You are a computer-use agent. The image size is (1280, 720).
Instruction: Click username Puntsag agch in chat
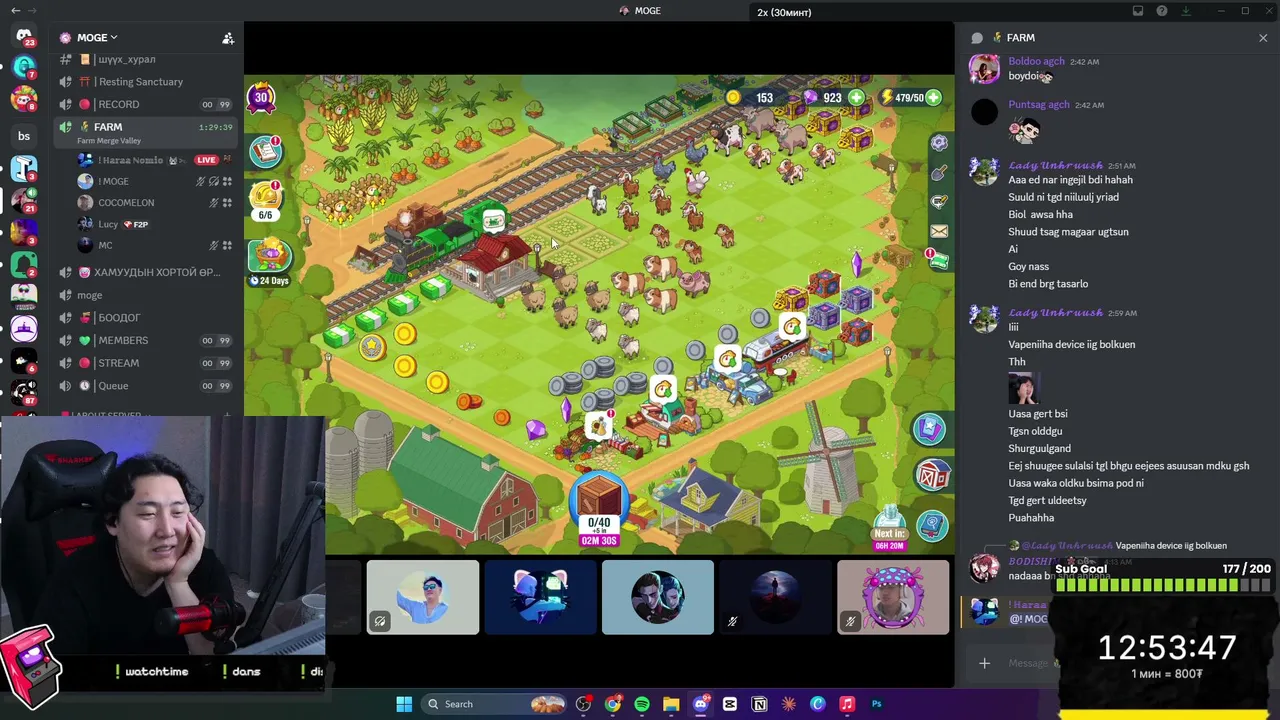(x=1039, y=105)
